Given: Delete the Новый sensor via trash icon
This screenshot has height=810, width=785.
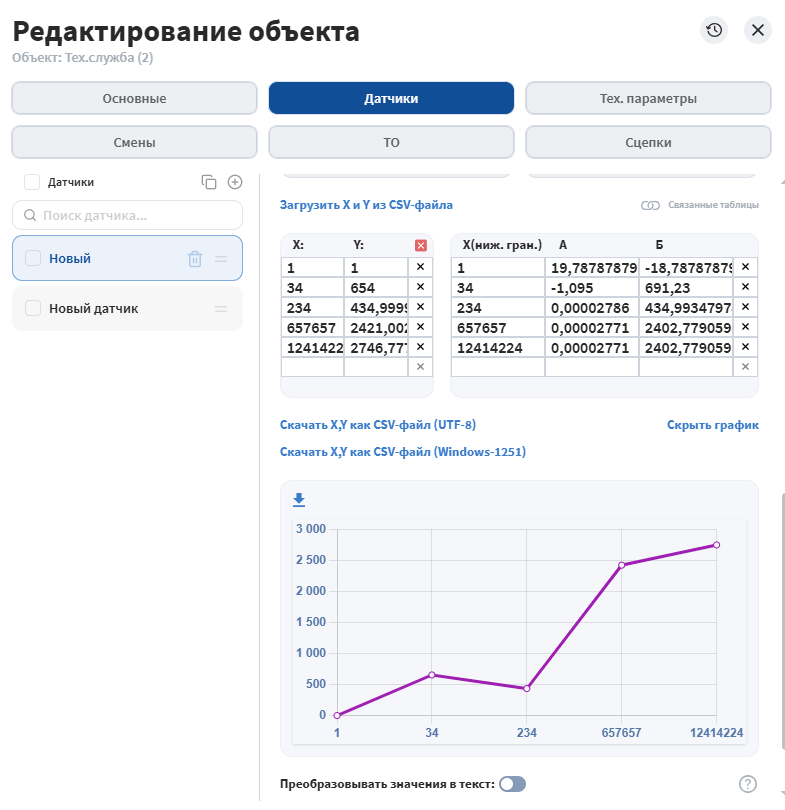Looking at the screenshot, I should pos(195,258).
